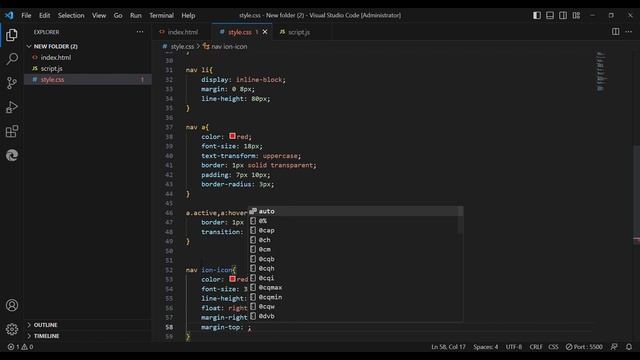Image resolution: width=640 pixels, height=360 pixels.
Task: Close the style.css tab
Action: click(265, 32)
